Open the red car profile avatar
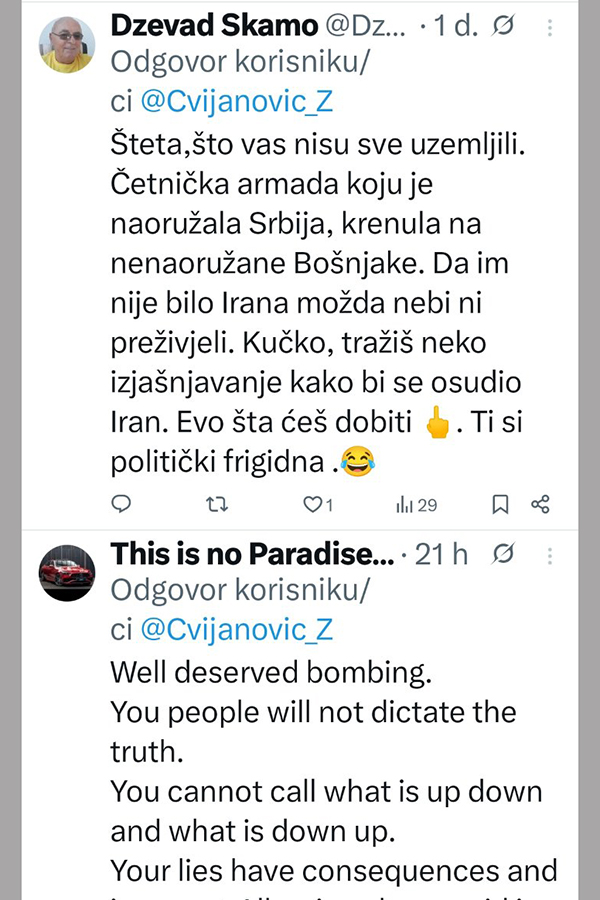Screen dimensions: 600x900 tap(67, 574)
